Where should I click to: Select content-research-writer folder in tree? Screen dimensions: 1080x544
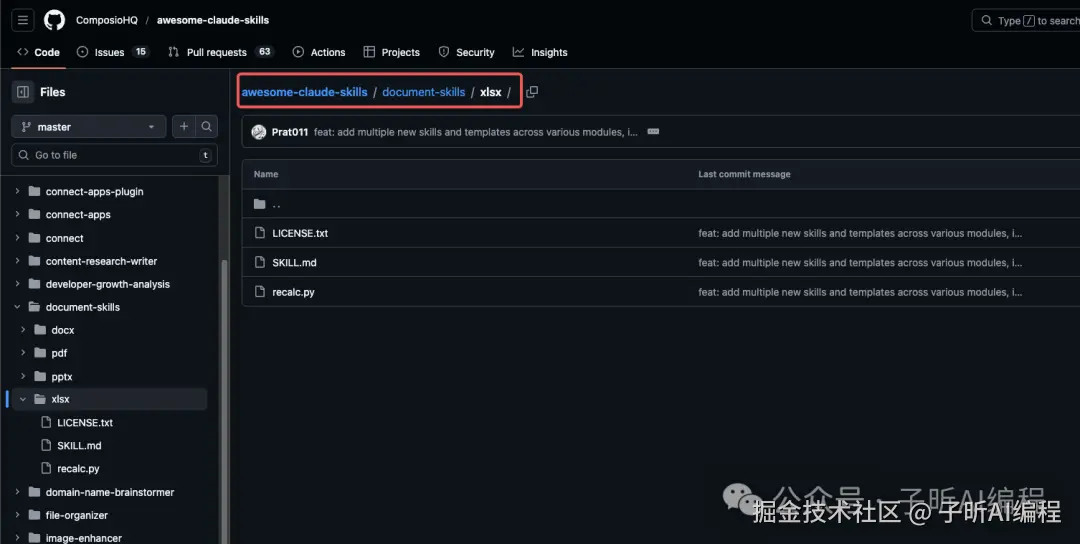tap(101, 261)
